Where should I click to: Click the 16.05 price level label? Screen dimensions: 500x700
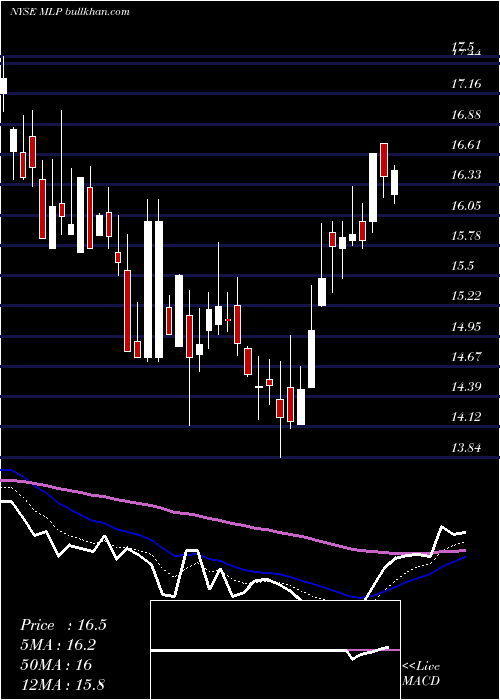click(x=466, y=205)
